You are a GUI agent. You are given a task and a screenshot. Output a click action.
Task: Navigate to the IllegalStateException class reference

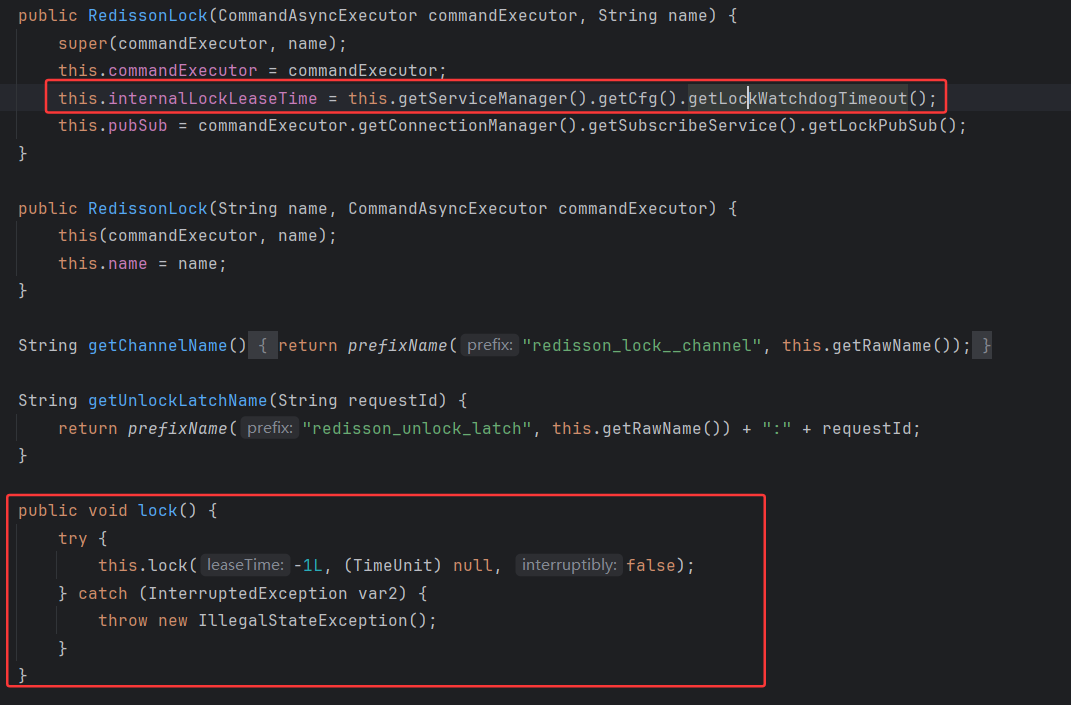(302, 621)
